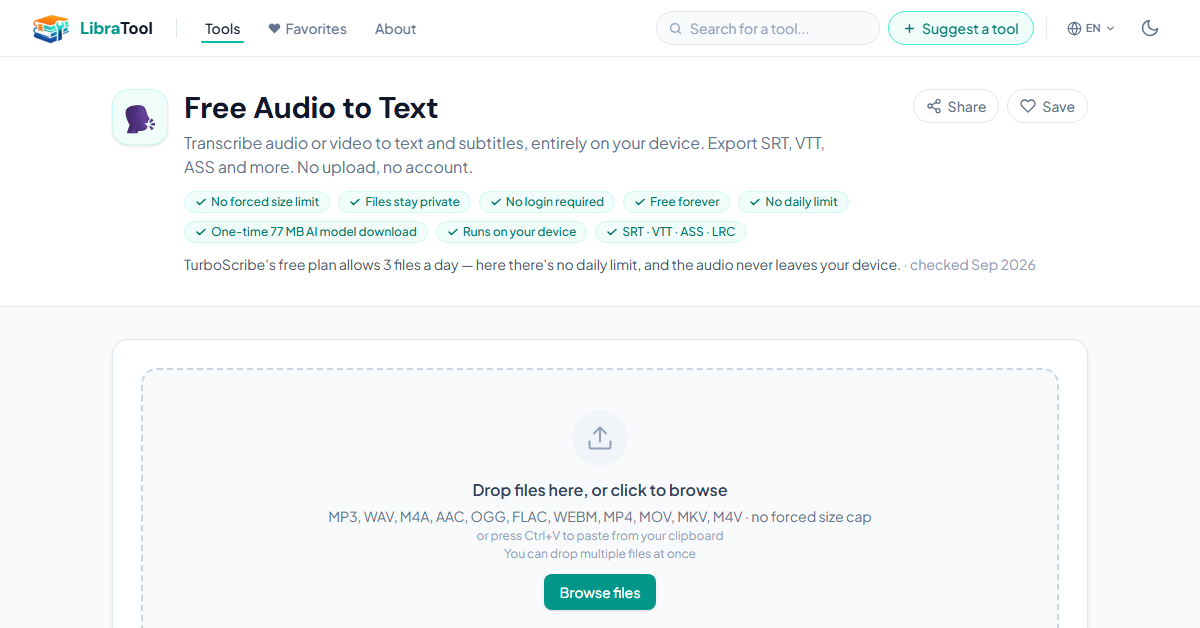Viewport: 1200px width, 628px height.
Task: Open the About page
Action: [x=395, y=29]
